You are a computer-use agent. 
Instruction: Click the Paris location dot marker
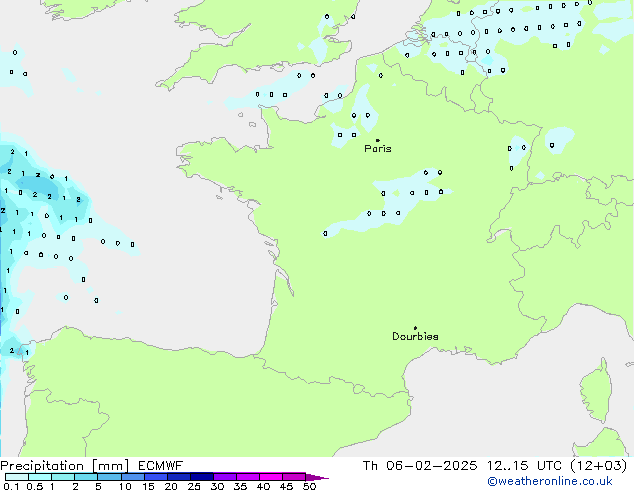tap(378, 140)
